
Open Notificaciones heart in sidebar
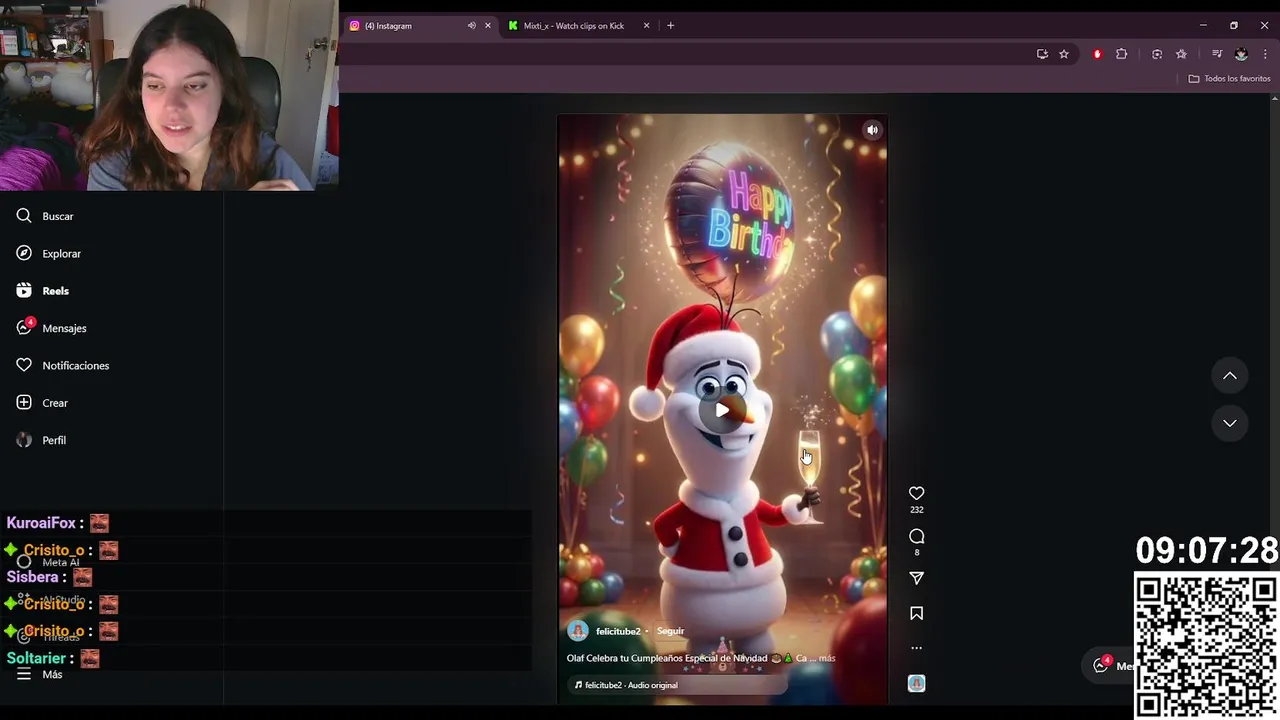tap(62, 365)
